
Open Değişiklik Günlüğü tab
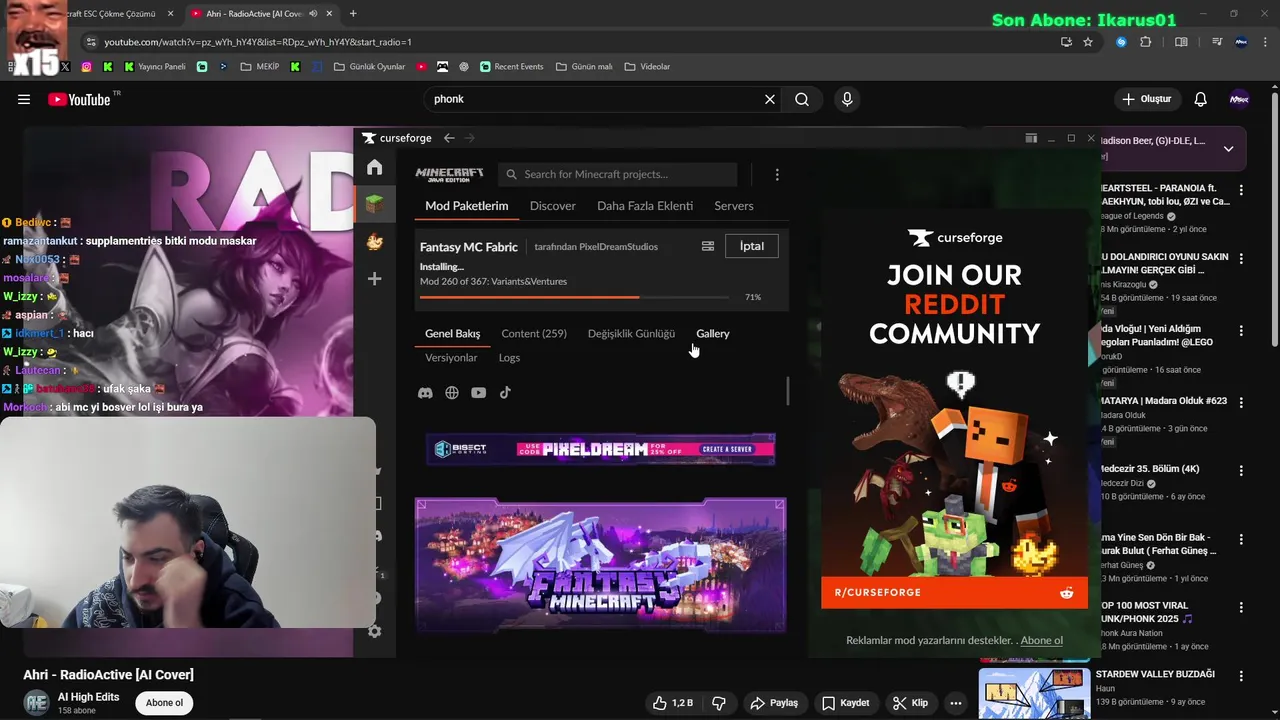coord(631,334)
